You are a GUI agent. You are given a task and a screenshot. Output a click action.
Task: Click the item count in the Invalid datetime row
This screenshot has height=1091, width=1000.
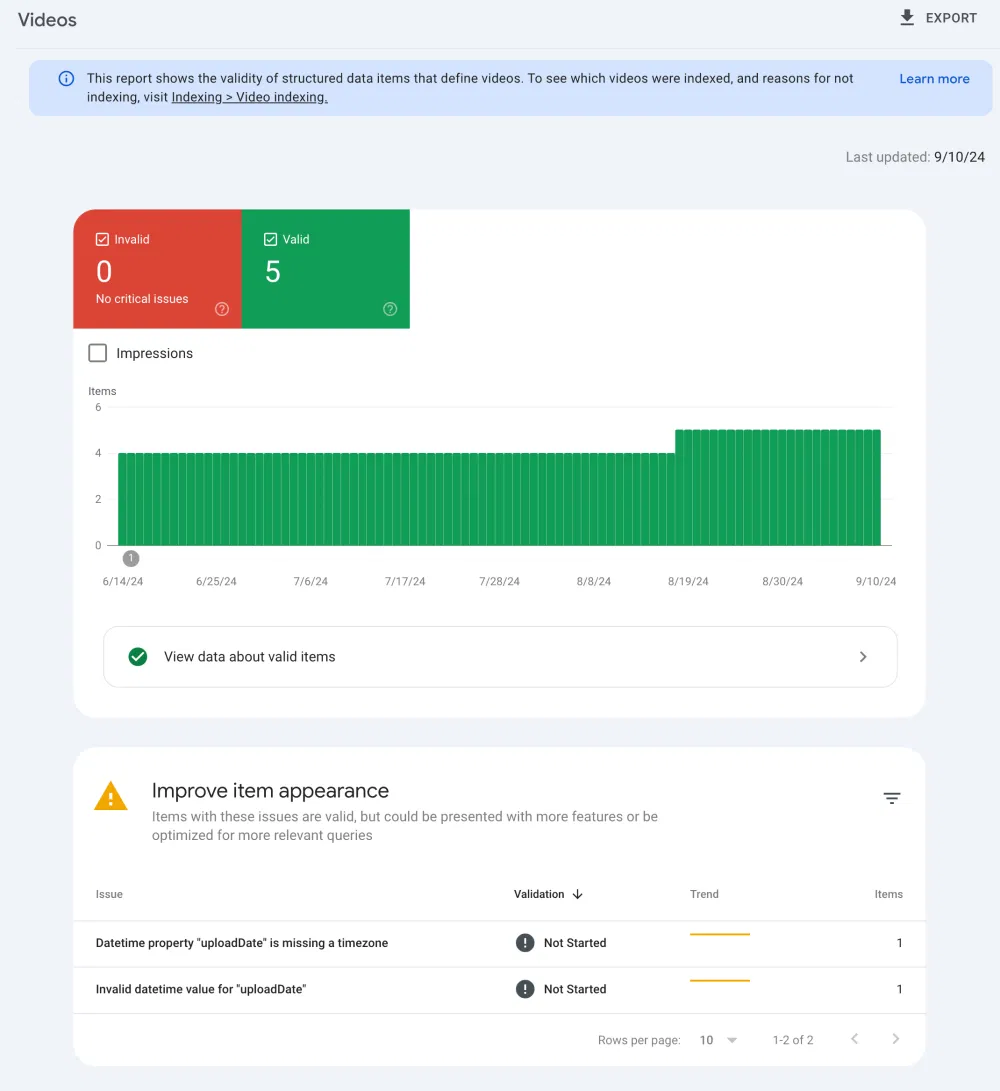point(899,989)
